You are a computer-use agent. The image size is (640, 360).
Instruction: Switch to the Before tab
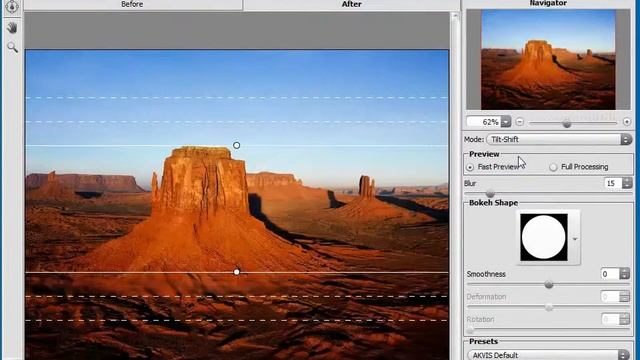click(x=132, y=4)
